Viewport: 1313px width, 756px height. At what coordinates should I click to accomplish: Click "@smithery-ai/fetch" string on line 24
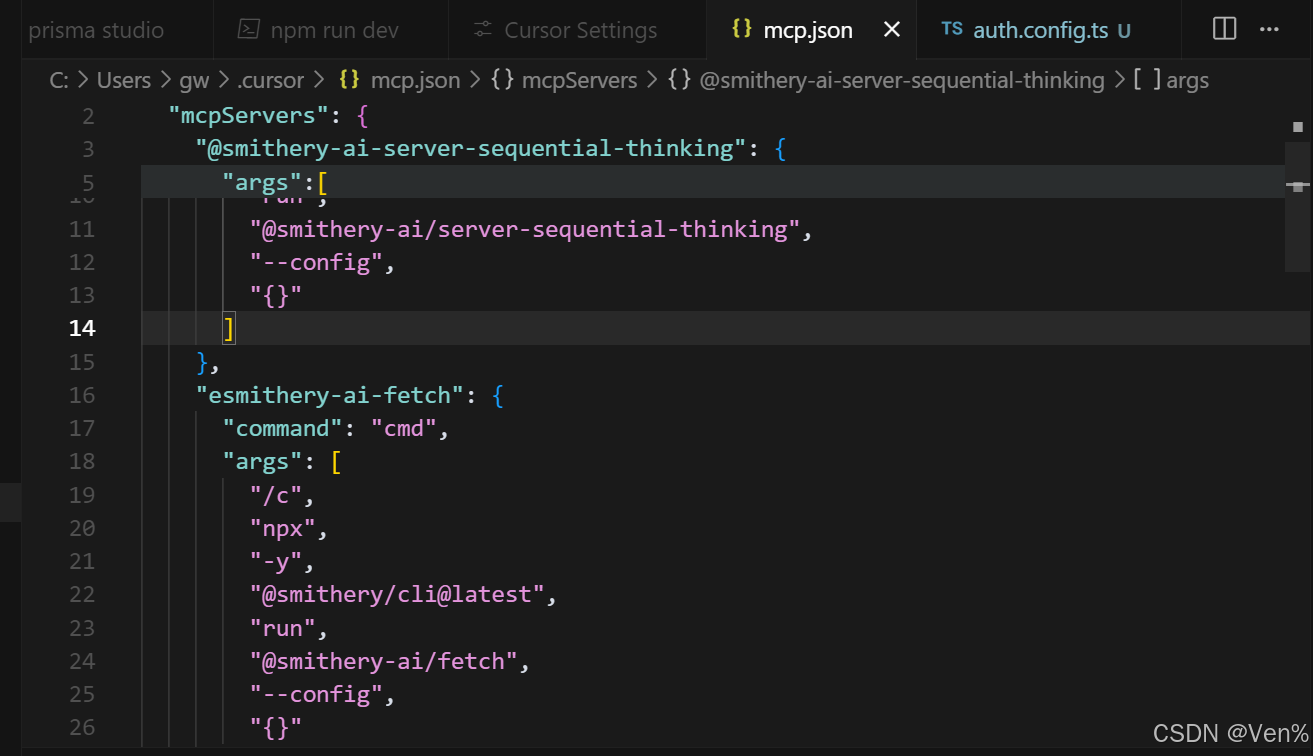pyautogui.click(x=384, y=661)
